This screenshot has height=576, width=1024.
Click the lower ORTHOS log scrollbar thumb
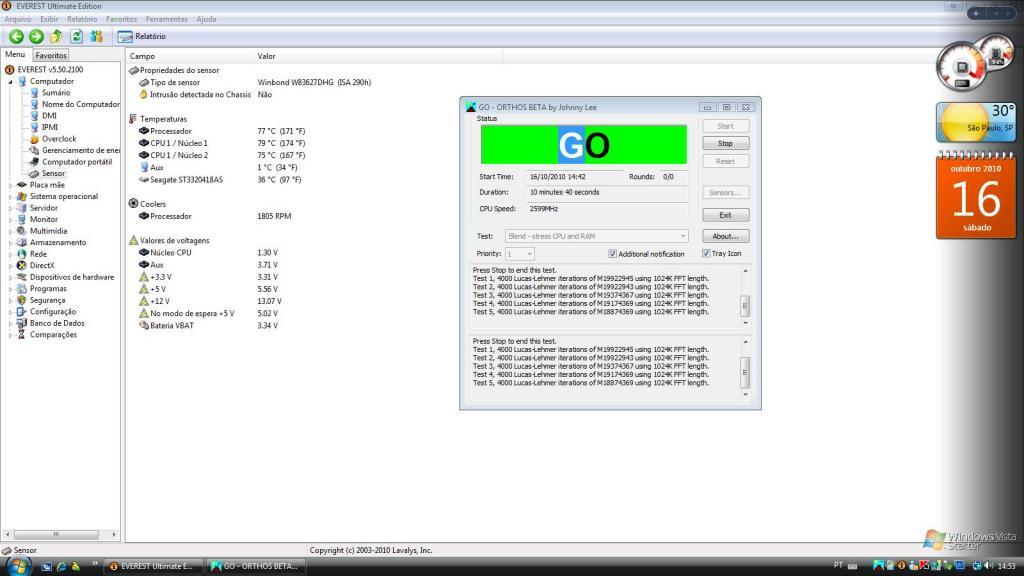[x=744, y=372]
